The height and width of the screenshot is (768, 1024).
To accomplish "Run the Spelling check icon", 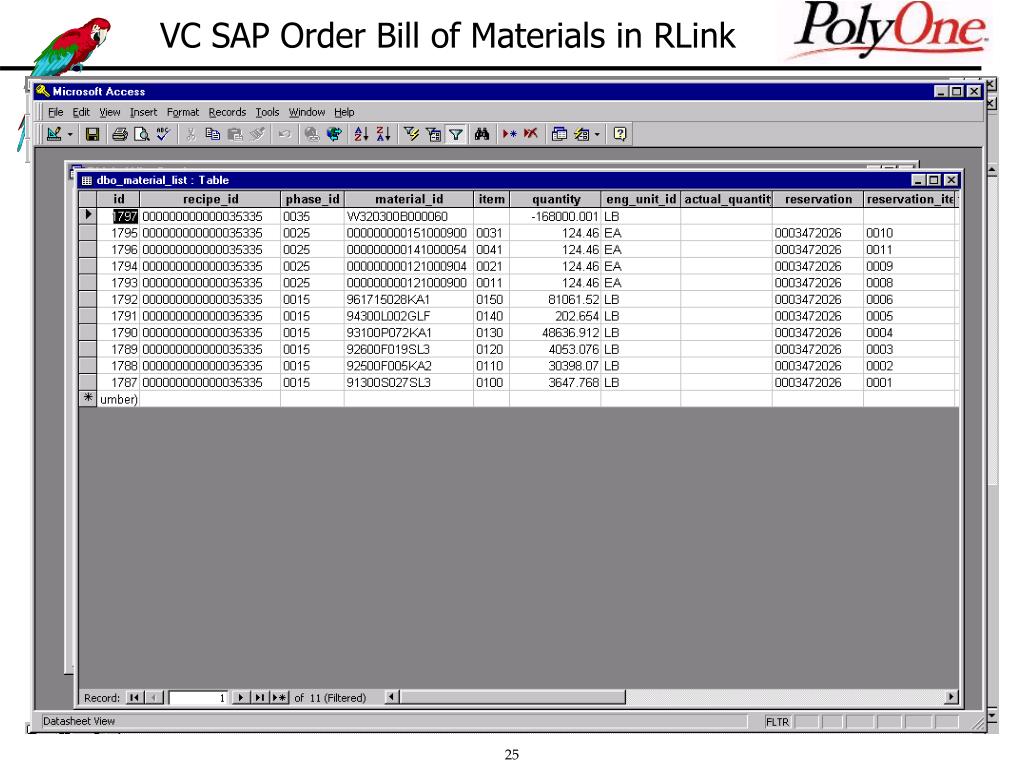I will click(x=163, y=135).
